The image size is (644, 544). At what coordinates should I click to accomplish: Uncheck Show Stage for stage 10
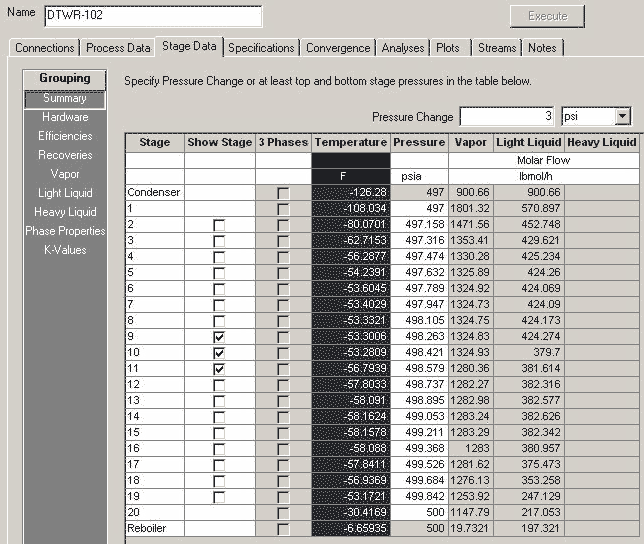point(219,353)
